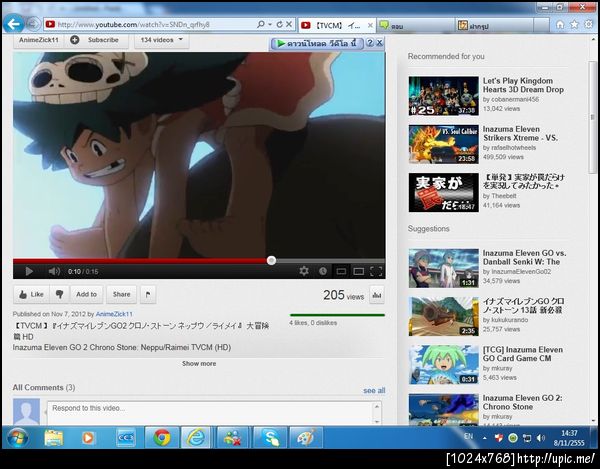The image size is (600, 469).
Task: Open Skype from taskbar
Action: [x=270, y=438]
